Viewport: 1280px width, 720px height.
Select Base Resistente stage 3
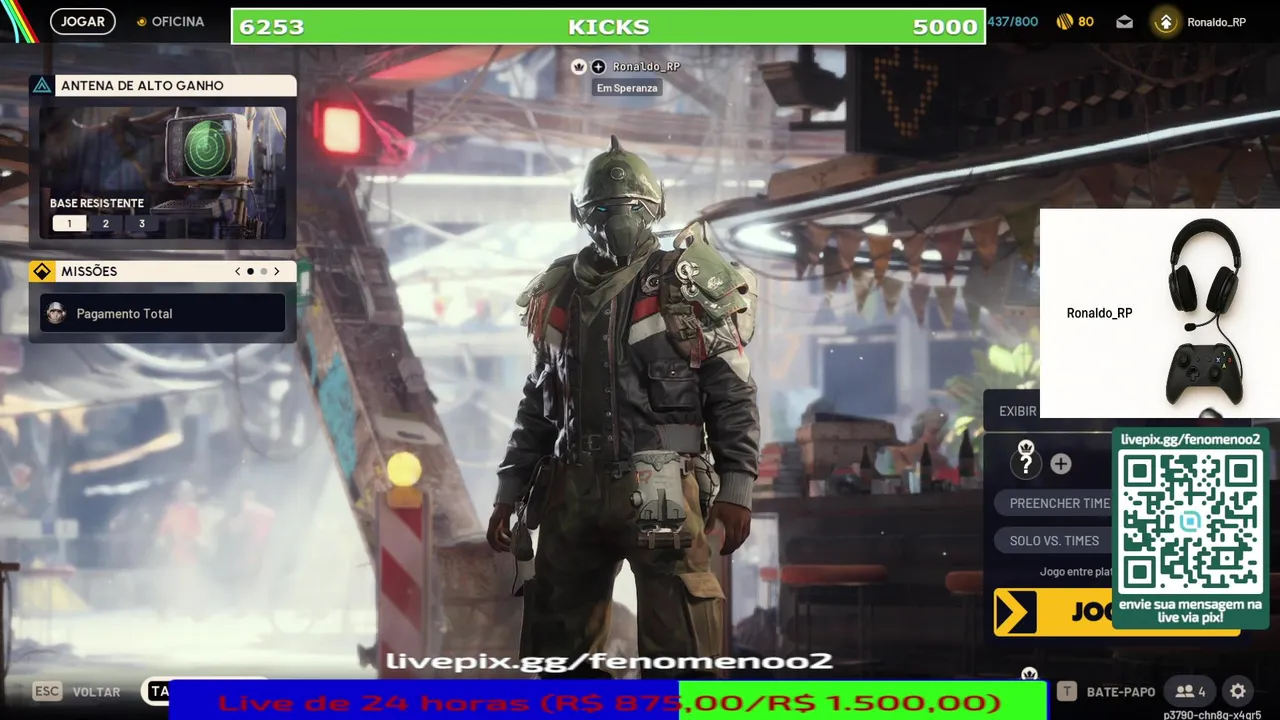tap(141, 224)
